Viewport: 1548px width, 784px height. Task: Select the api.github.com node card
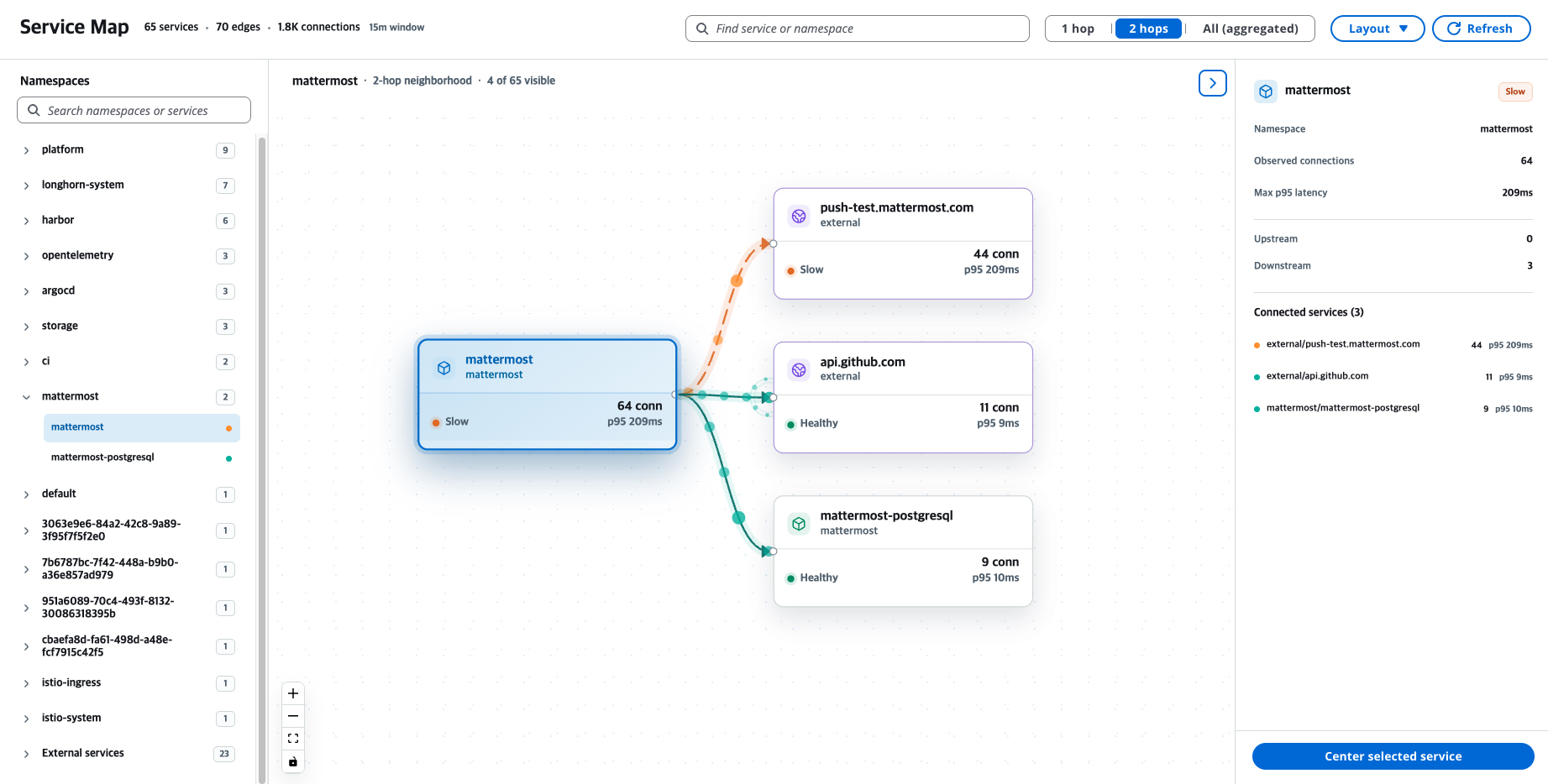(903, 397)
